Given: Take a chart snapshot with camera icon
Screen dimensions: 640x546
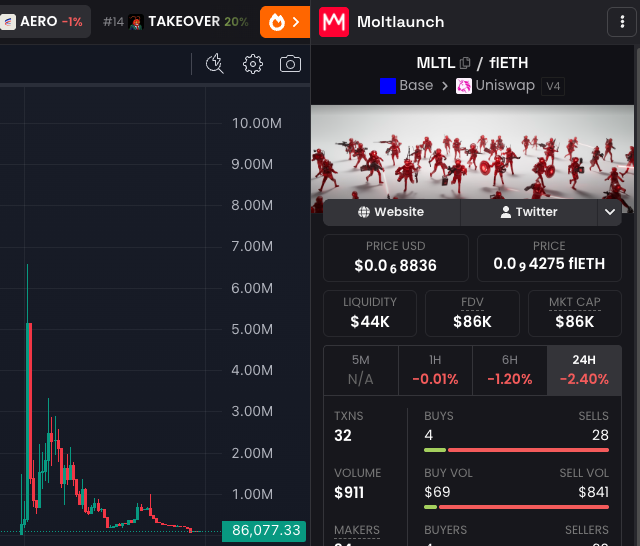Looking at the screenshot, I should 290,64.
